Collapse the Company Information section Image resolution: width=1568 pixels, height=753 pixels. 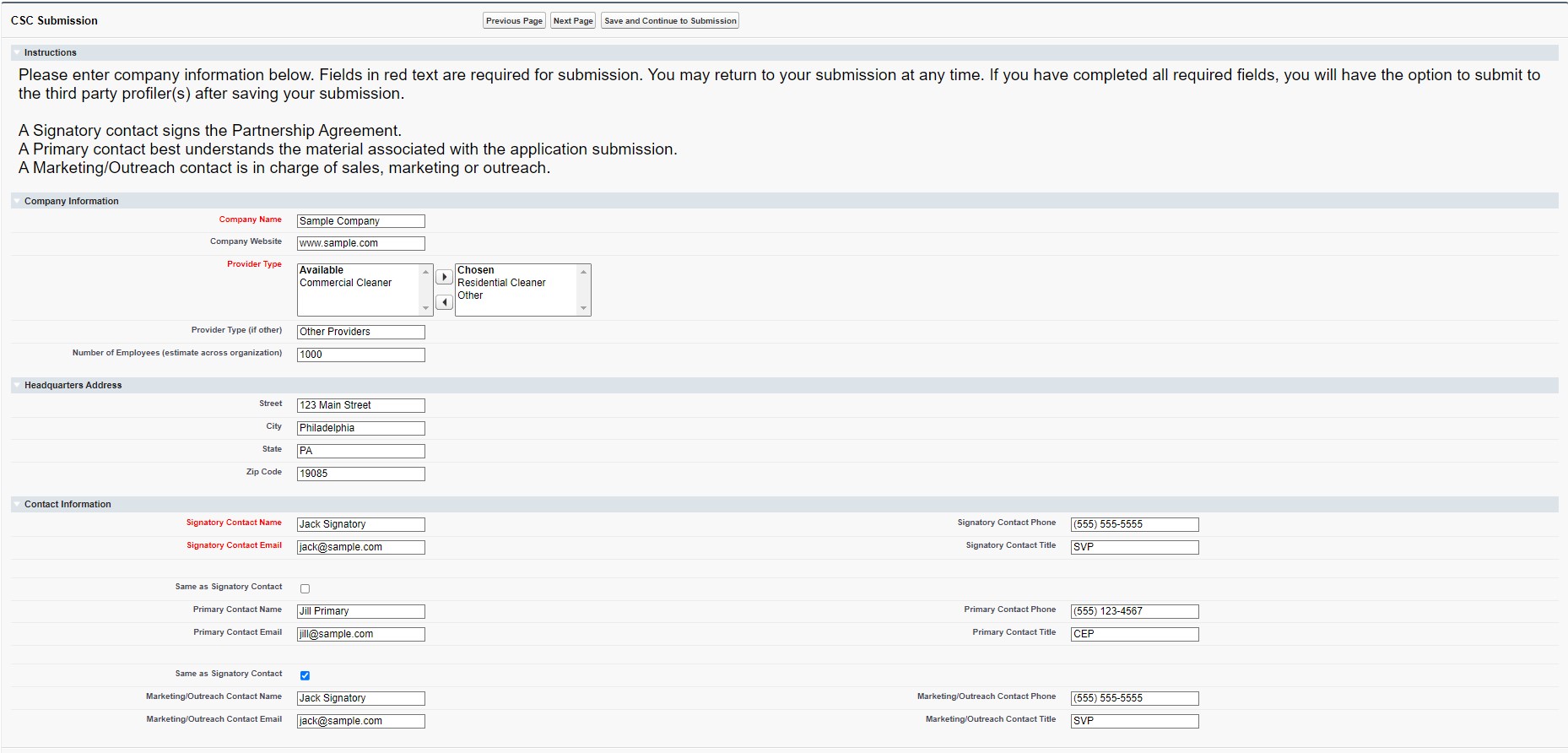point(17,201)
